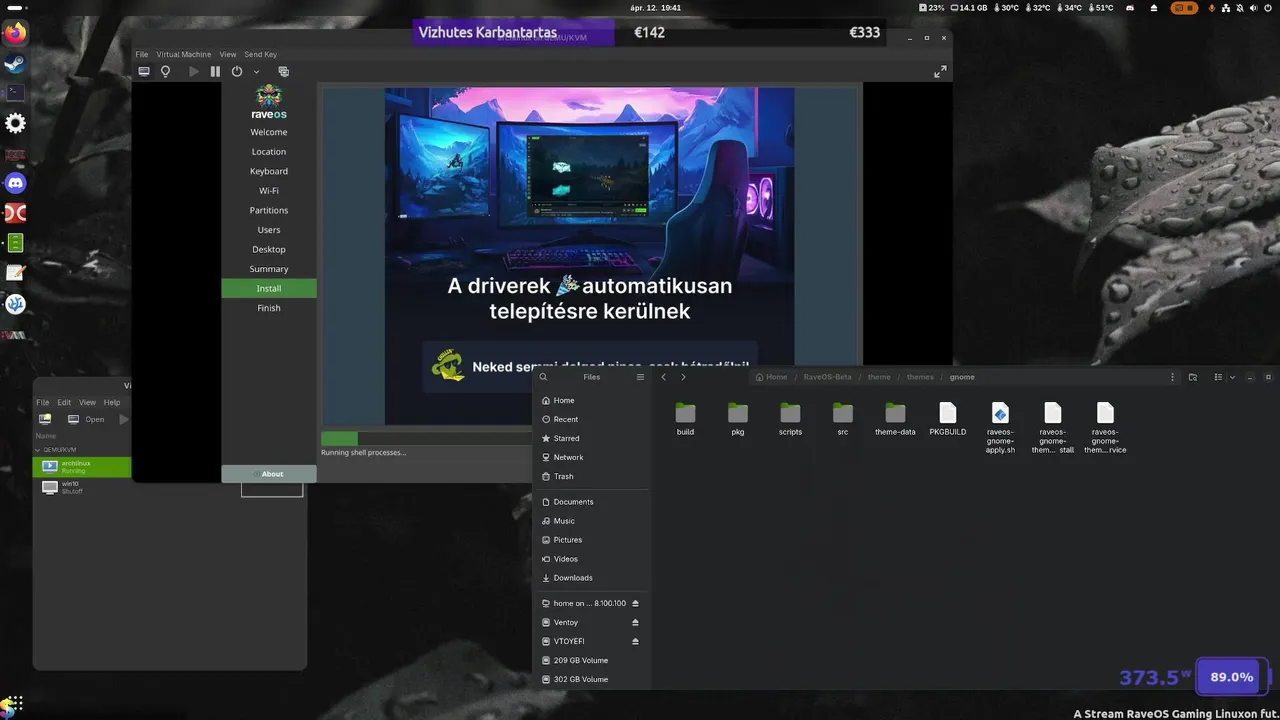Open Steam from the dock
Viewport: 1280px width, 720px height.
point(15,63)
